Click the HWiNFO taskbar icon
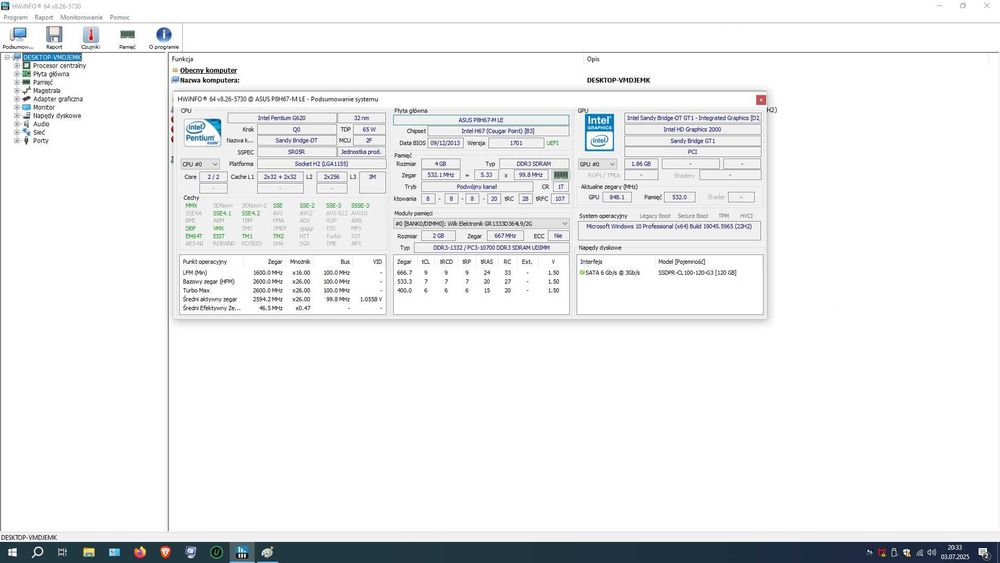Screen dimensions: 1000x563 [x=242, y=552]
